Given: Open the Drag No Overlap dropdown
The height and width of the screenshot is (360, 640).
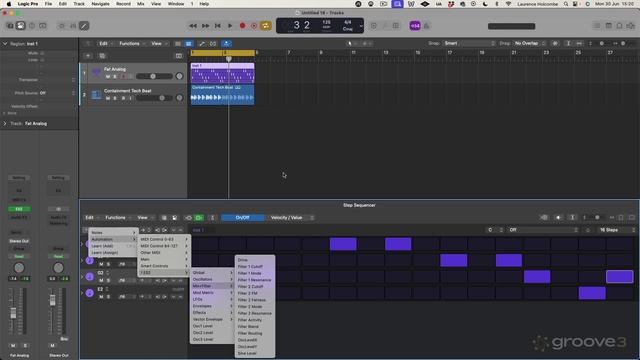Looking at the screenshot, I should coord(529,43).
